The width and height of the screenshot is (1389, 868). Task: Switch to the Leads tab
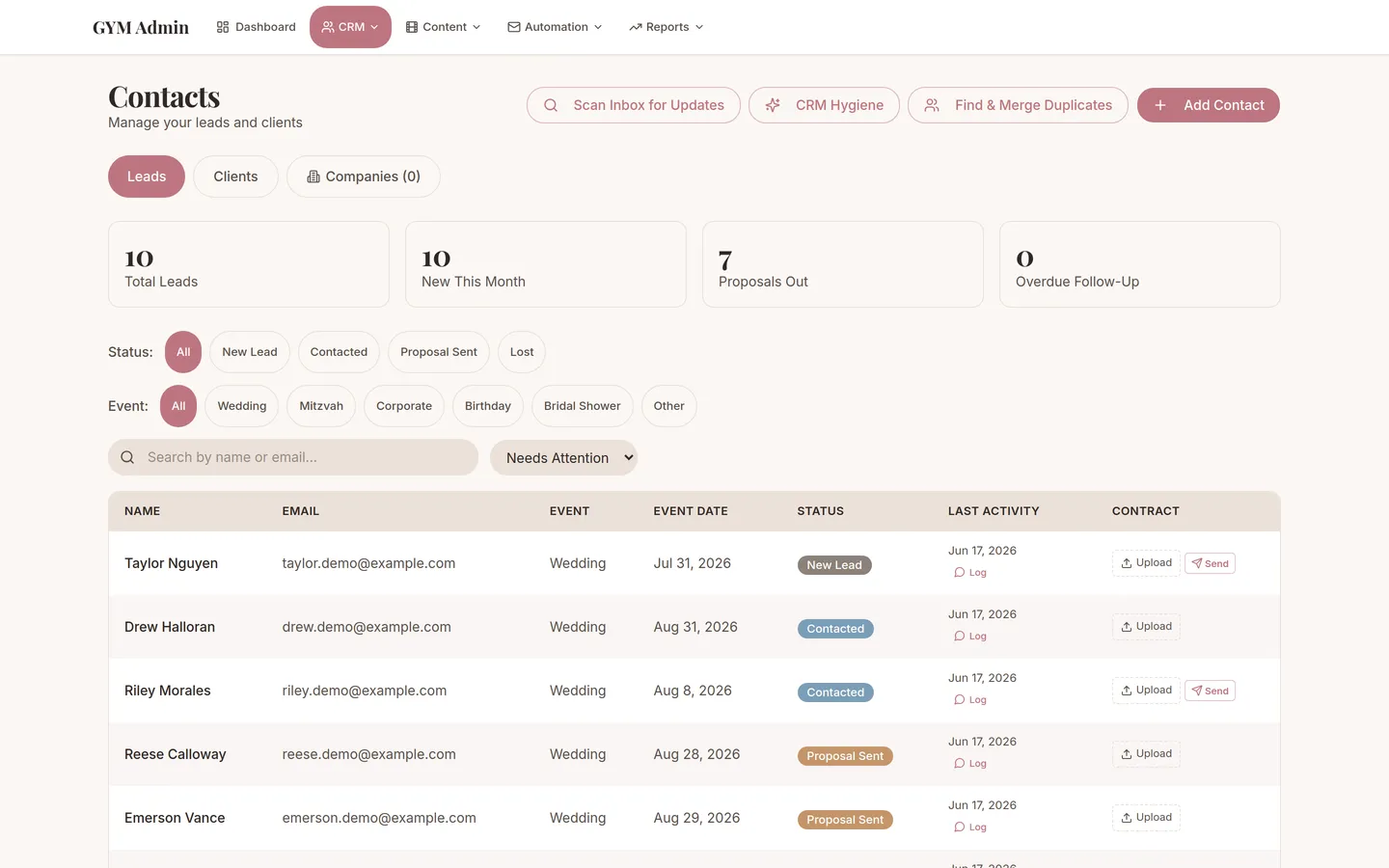[147, 176]
